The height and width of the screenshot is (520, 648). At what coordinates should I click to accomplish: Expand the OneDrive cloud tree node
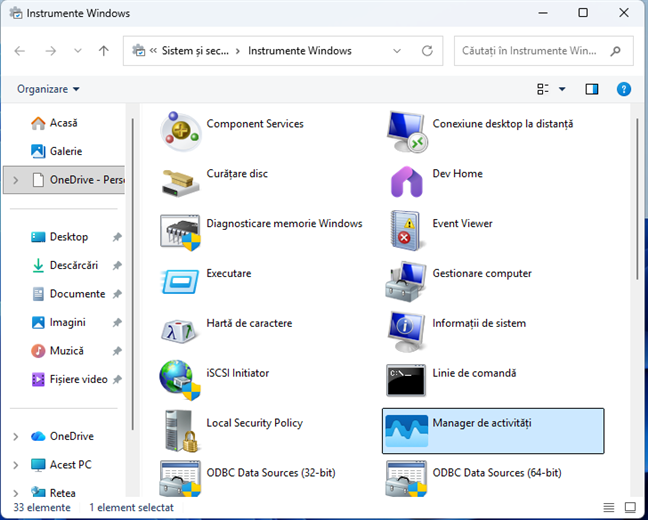click(16, 437)
